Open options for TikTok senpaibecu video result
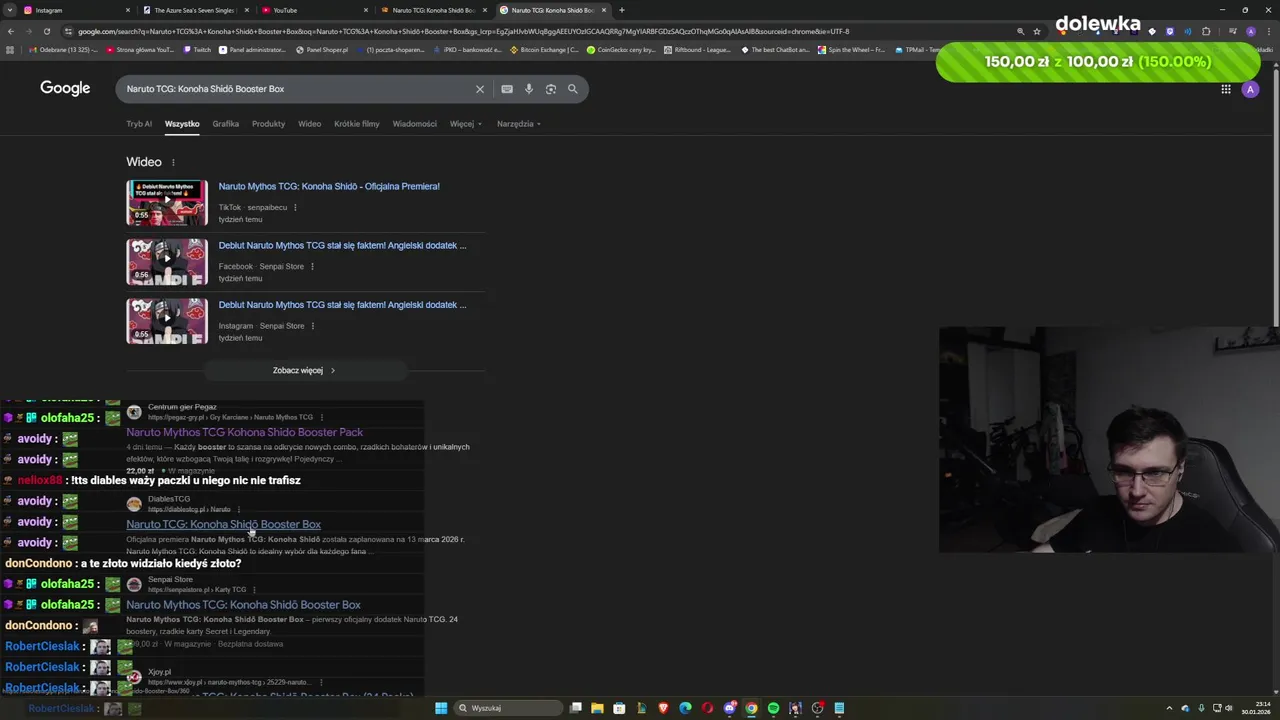This screenshot has height=720, width=1280. 295,208
